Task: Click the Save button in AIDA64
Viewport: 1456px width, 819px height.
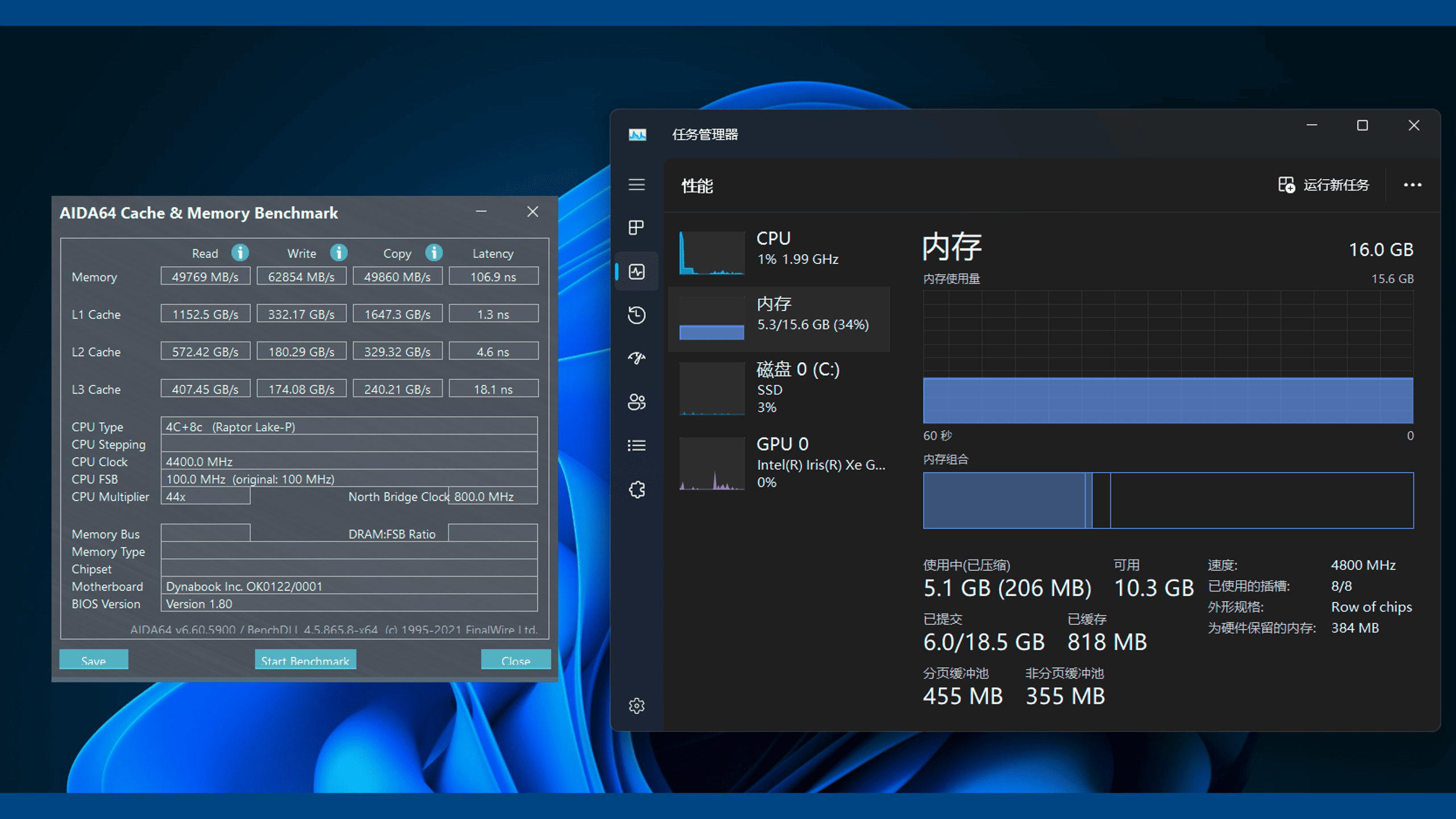Action: [x=94, y=660]
